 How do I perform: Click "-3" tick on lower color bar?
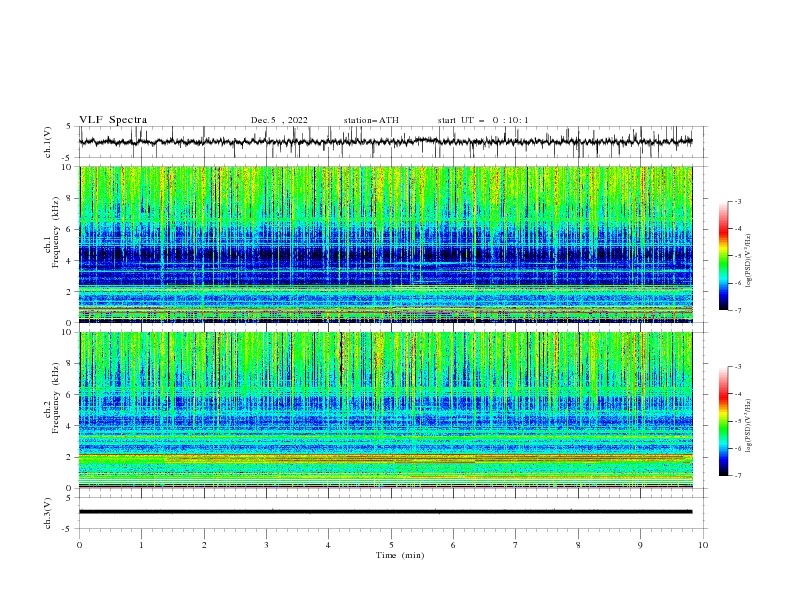pyautogui.click(x=737, y=367)
